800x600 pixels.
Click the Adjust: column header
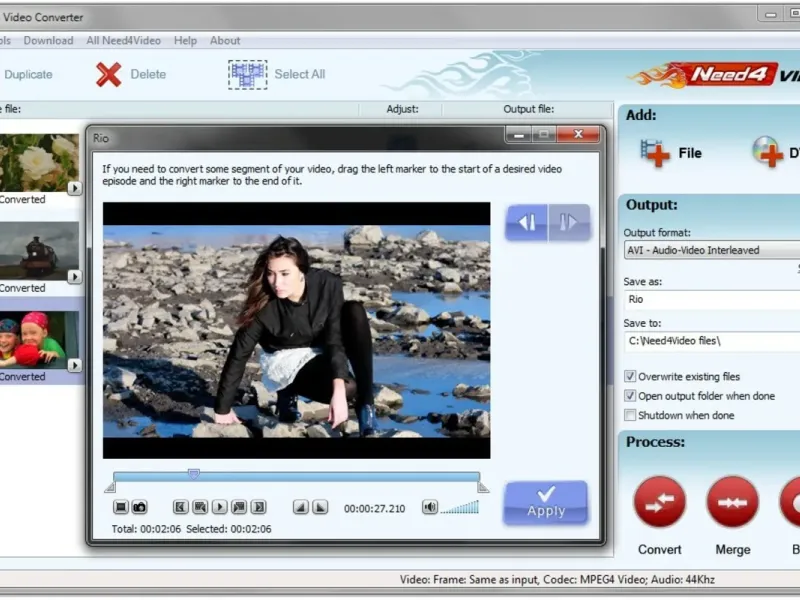(x=402, y=109)
